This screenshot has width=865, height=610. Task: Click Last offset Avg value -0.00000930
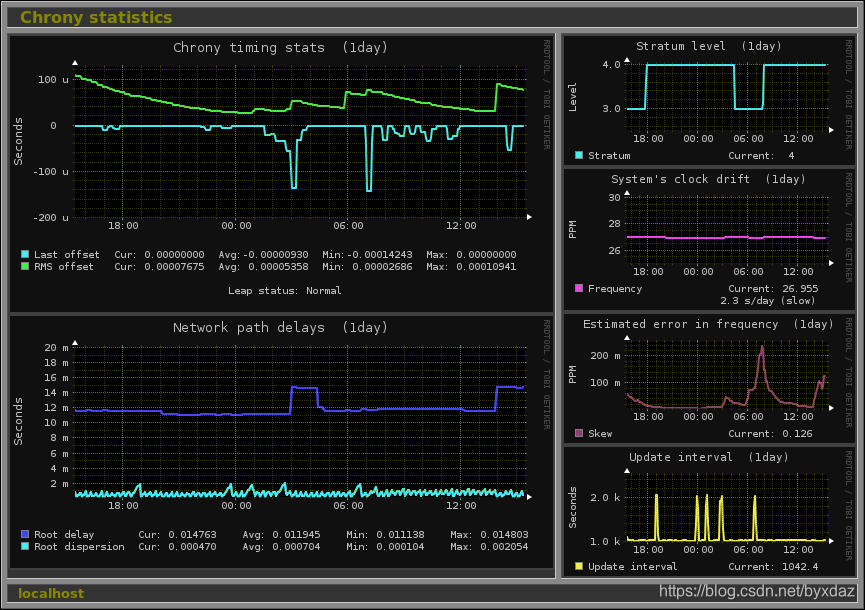pyautogui.click(x=276, y=254)
